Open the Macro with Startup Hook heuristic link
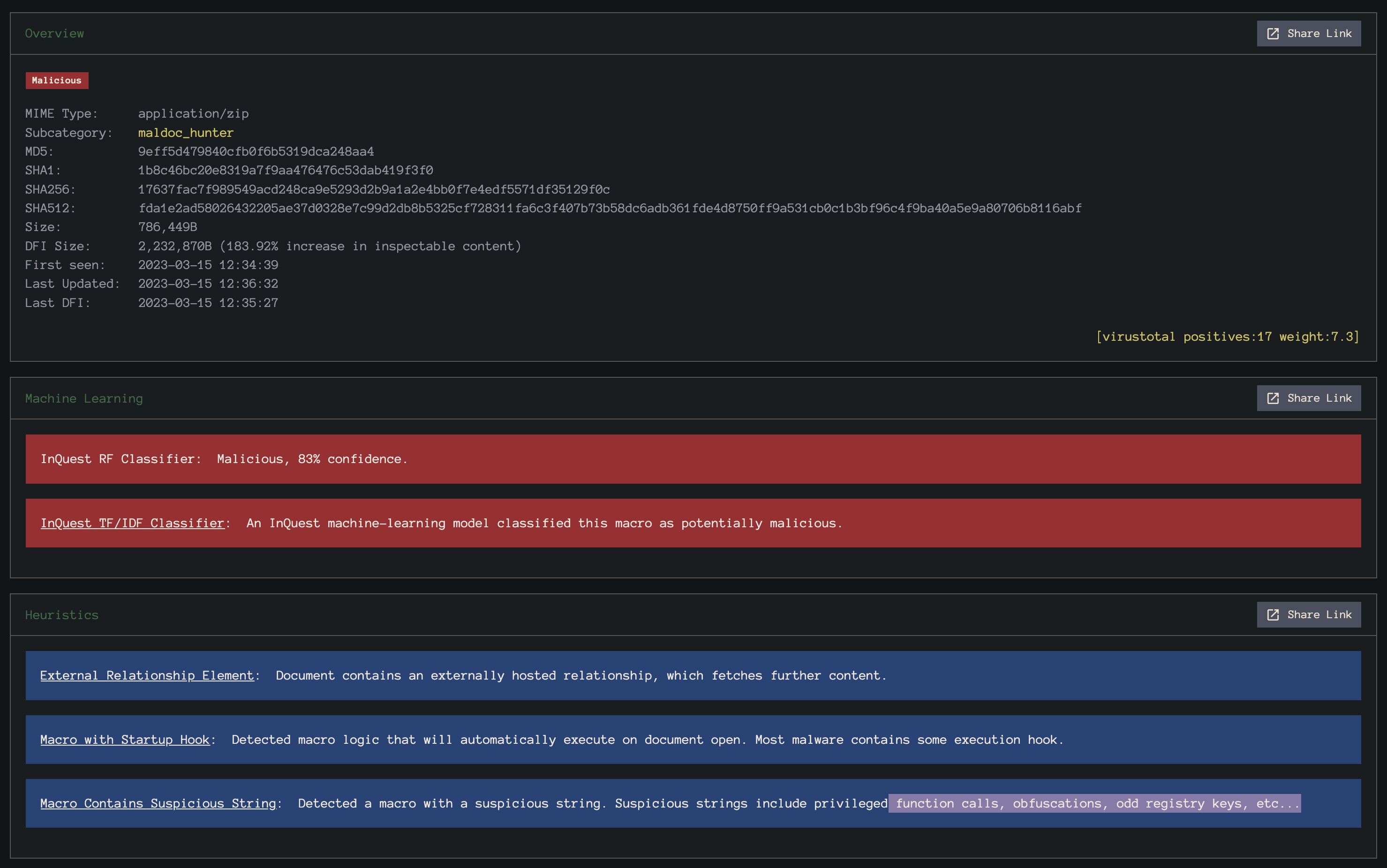The image size is (1387, 868). (125, 740)
